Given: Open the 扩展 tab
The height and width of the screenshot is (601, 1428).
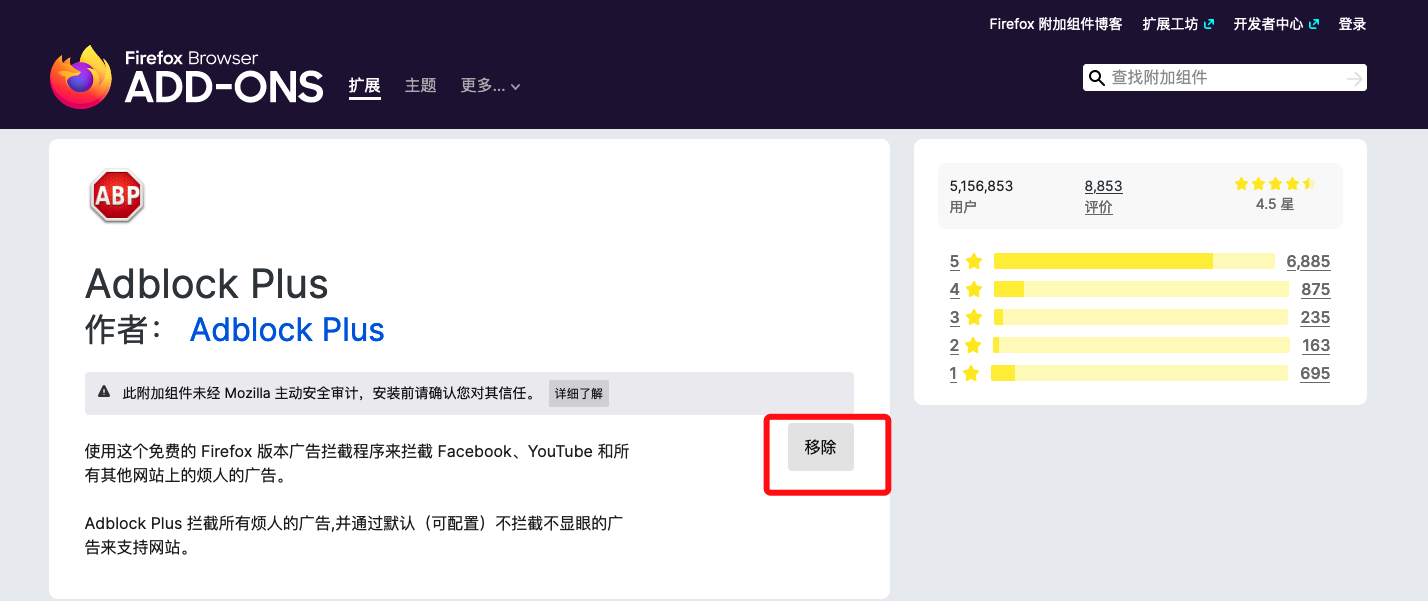Looking at the screenshot, I should (x=364, y=86).
